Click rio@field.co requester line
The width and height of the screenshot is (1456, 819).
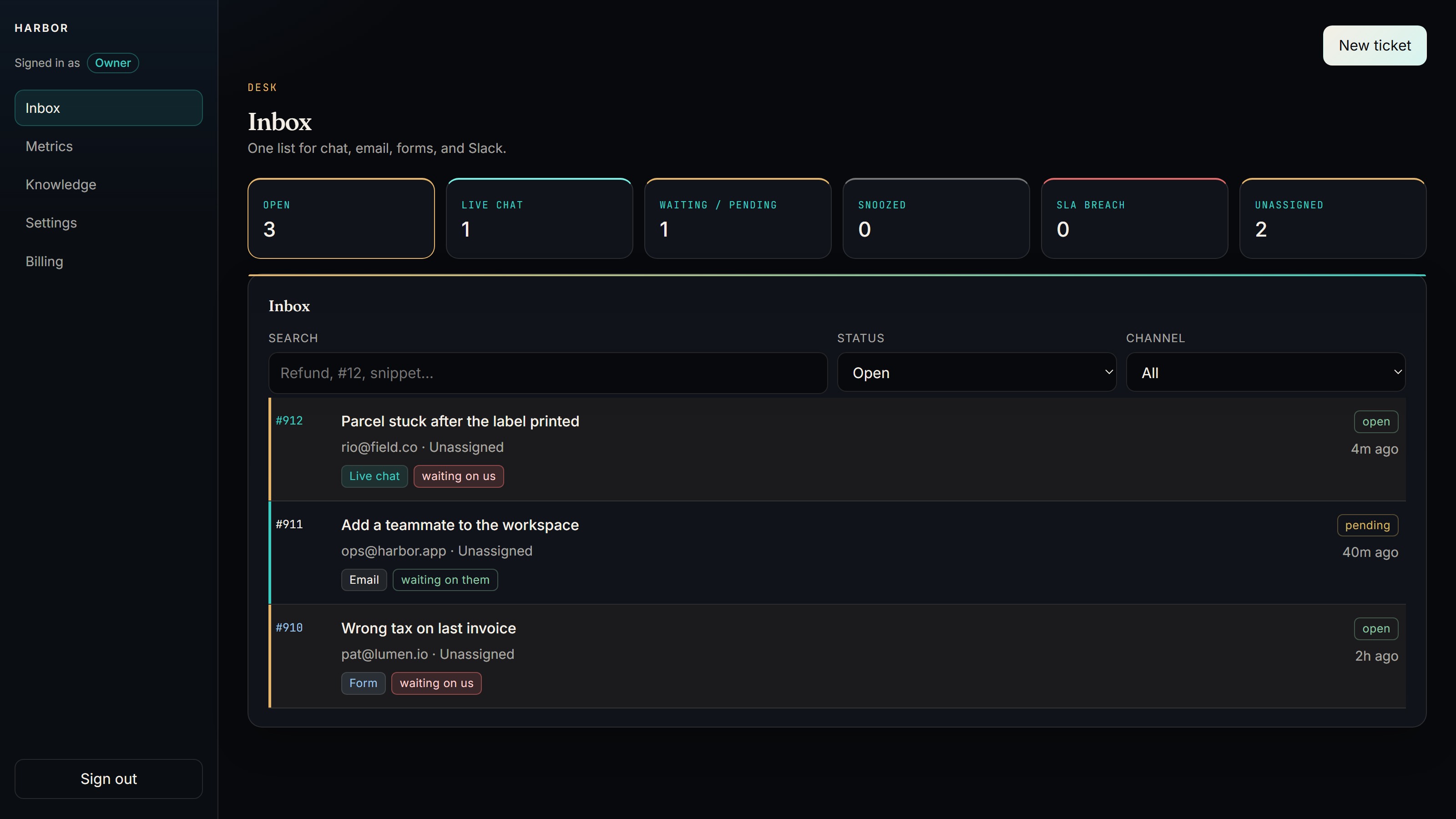pyautogui.click(x=422, y=447)
